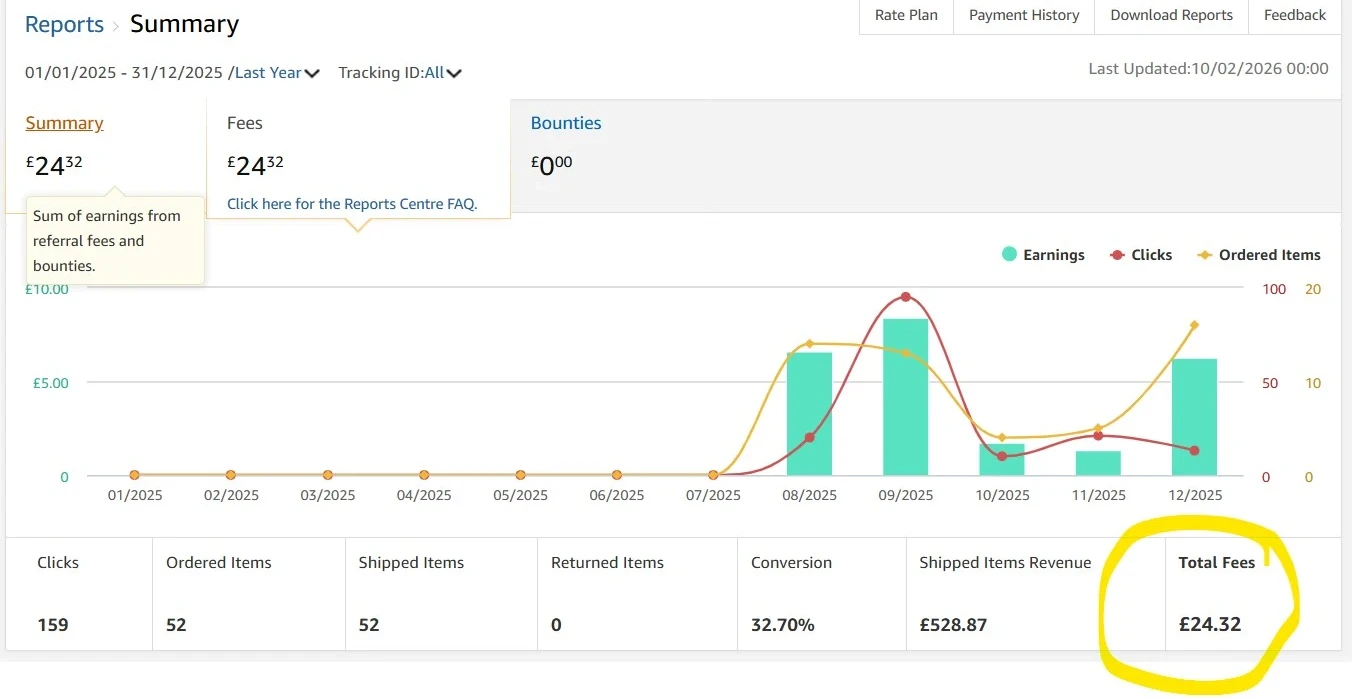Click the circled Total Fees value
The image size is (1352, 699).
tap(1208, 624)
